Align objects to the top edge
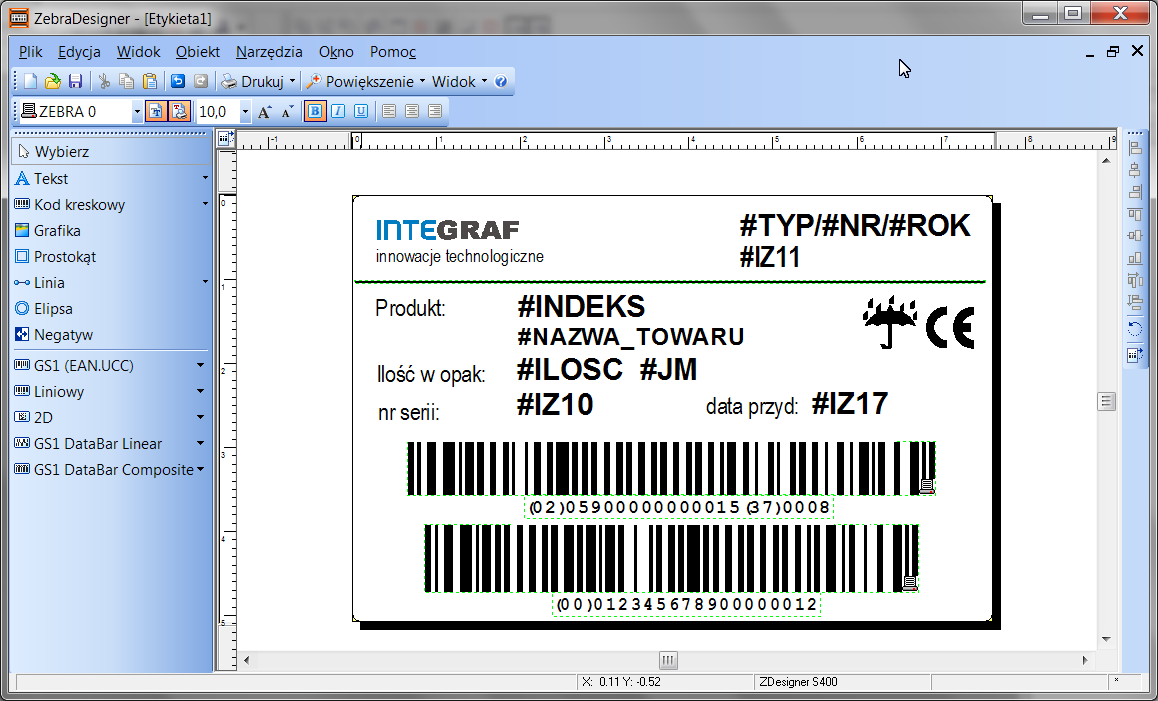1158x701 pixels. click(1135, 214)
